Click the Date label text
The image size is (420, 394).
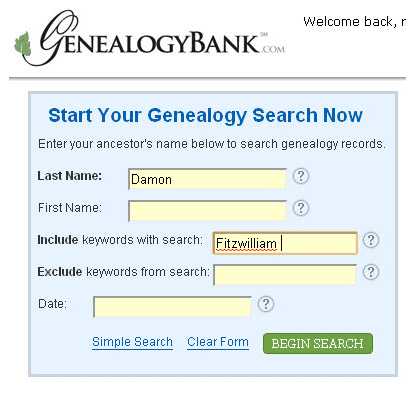[x=52, y=304]
